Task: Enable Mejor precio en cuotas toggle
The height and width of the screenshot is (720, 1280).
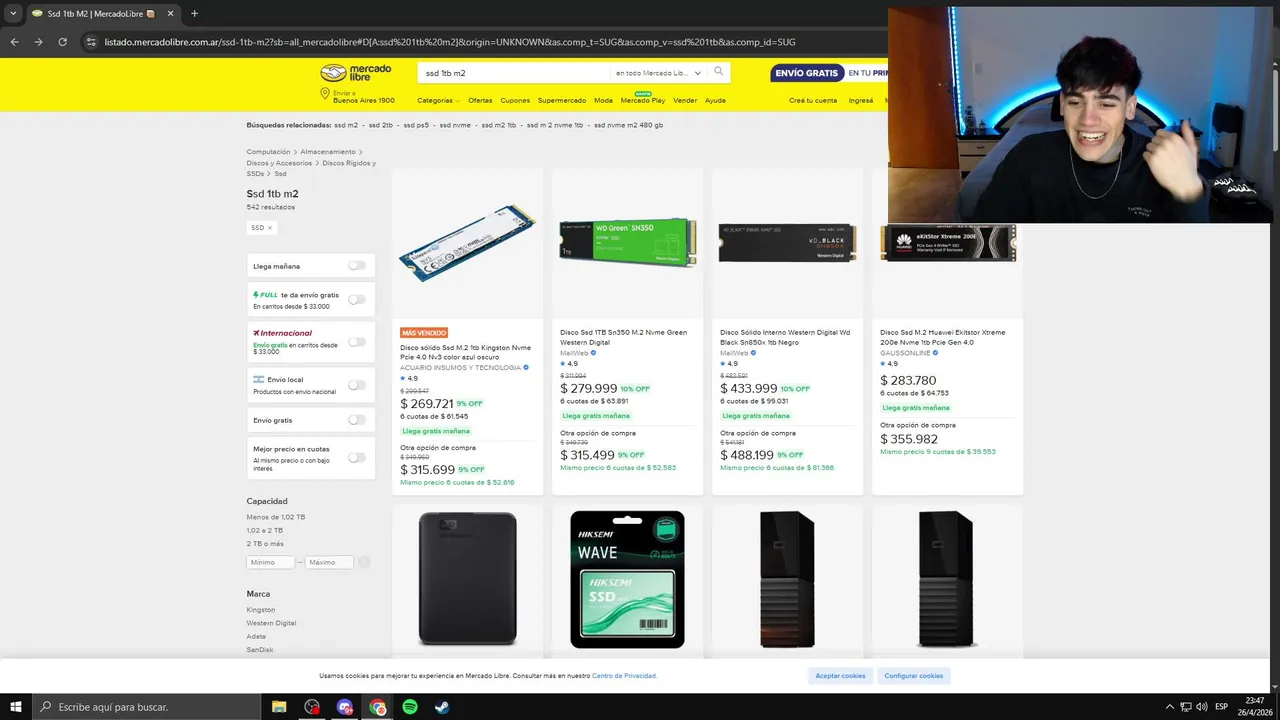Action: coord(356,457)
